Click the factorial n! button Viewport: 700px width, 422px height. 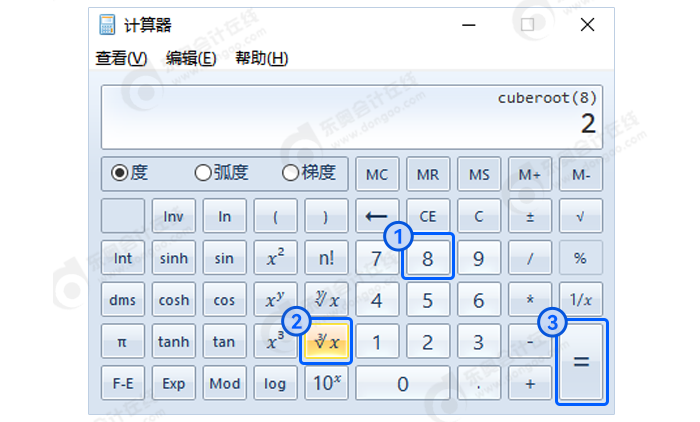(x=327, y=258)
